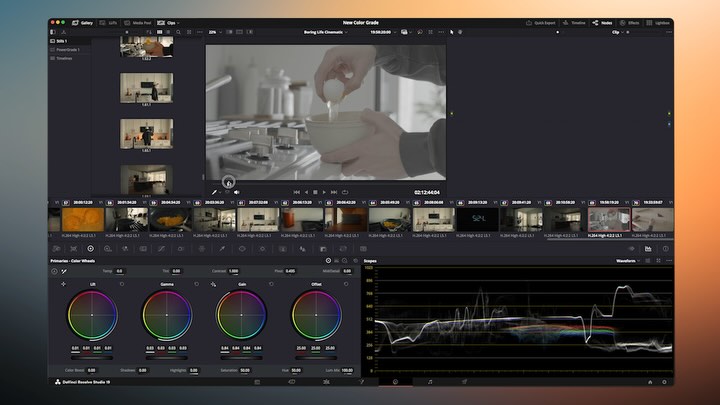Image resolution: width=720 pixels, height=405 pixels.
Task: Open the Gallery panel
Action: tap(82, 22)
